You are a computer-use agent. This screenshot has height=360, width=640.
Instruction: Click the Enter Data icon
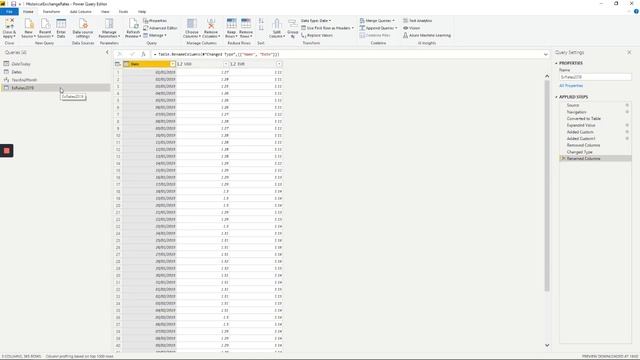pos(61,24)
